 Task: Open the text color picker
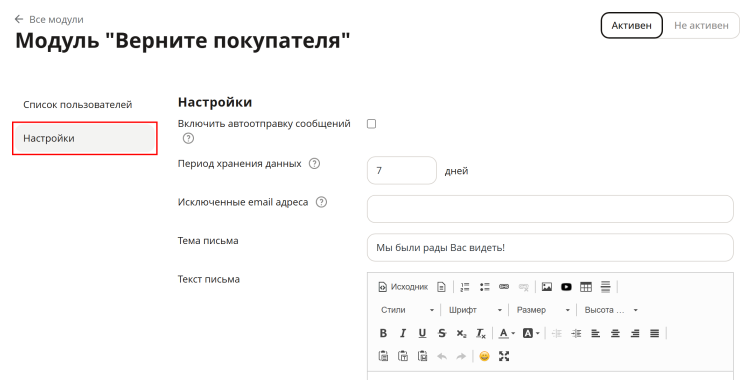coord(507,333)
